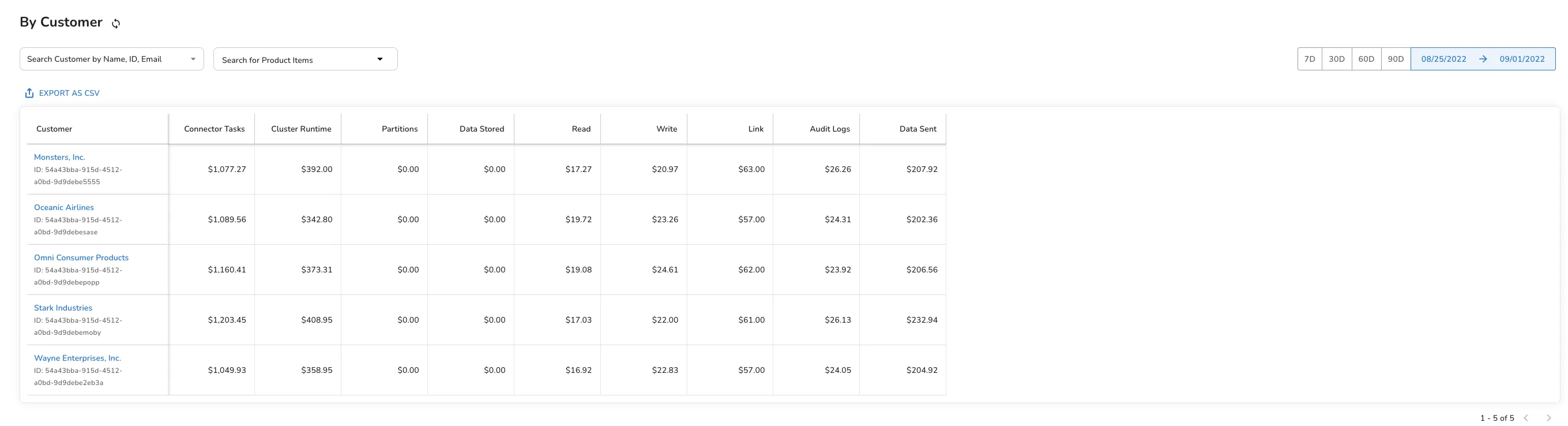The image size is (1568, 426).
Task: Click the Audit Logs column header
Action: [817, 129]
